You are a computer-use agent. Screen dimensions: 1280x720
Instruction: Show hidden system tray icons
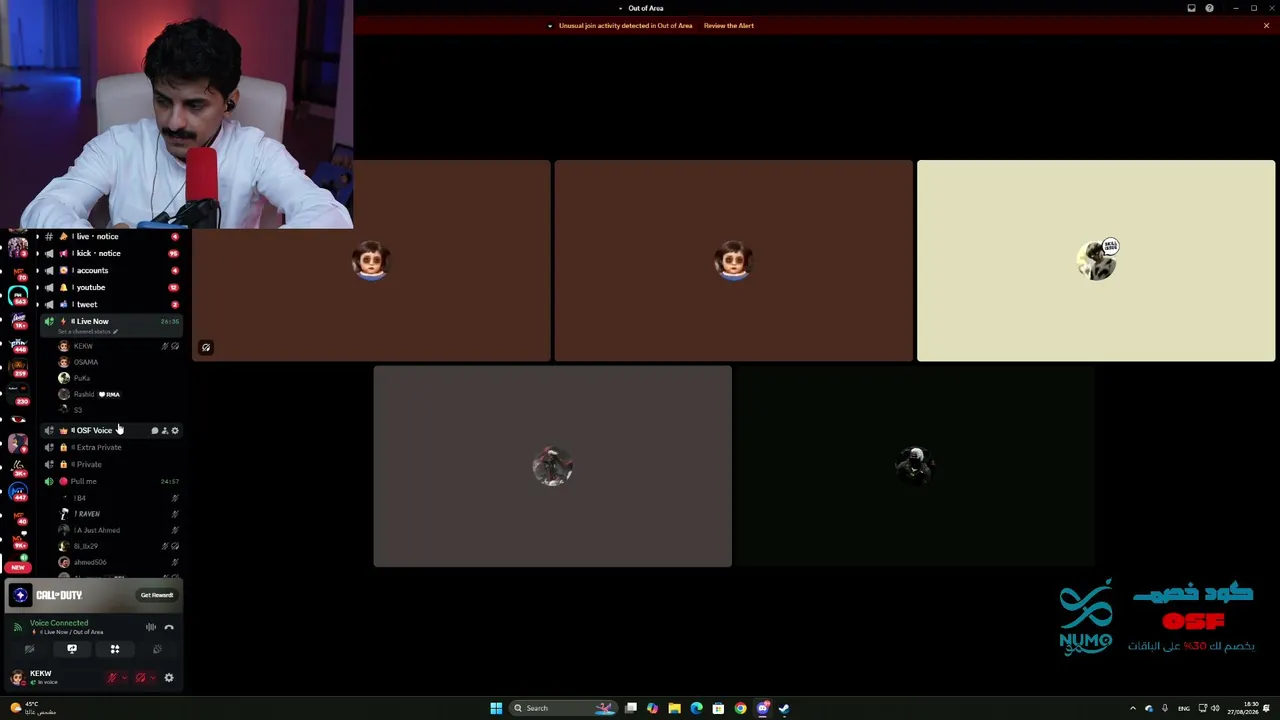1132,708
